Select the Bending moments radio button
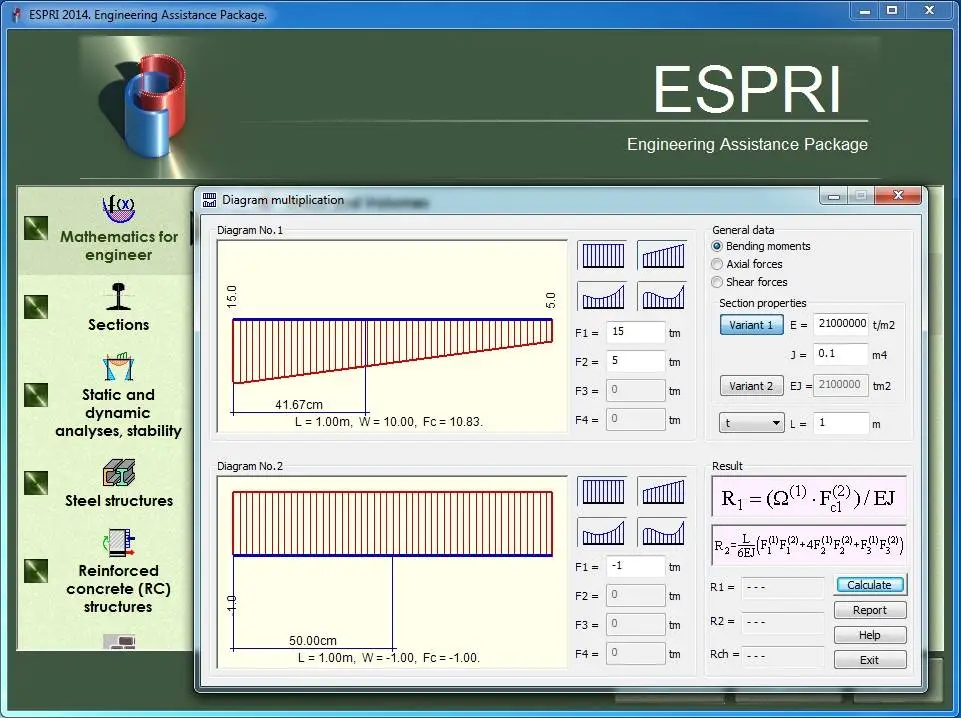 tap(716, 246)
